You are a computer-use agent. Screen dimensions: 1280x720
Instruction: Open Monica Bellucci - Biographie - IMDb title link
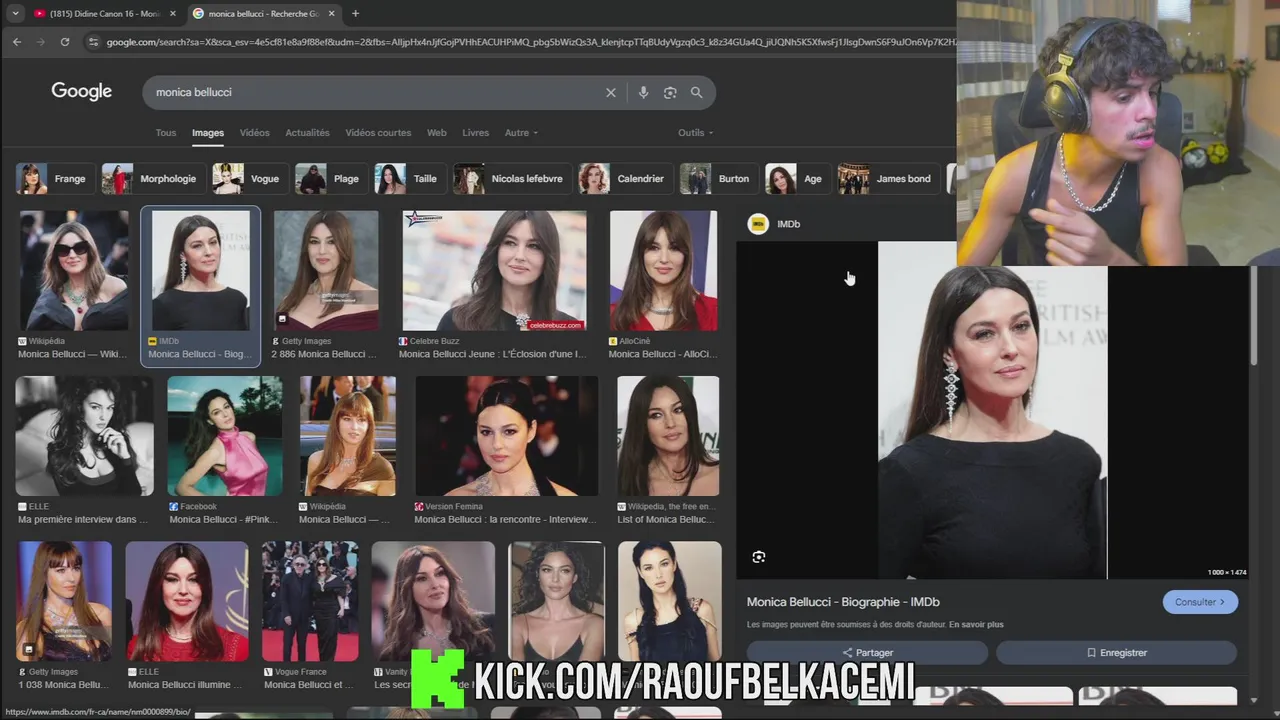[x=843, y=602]
